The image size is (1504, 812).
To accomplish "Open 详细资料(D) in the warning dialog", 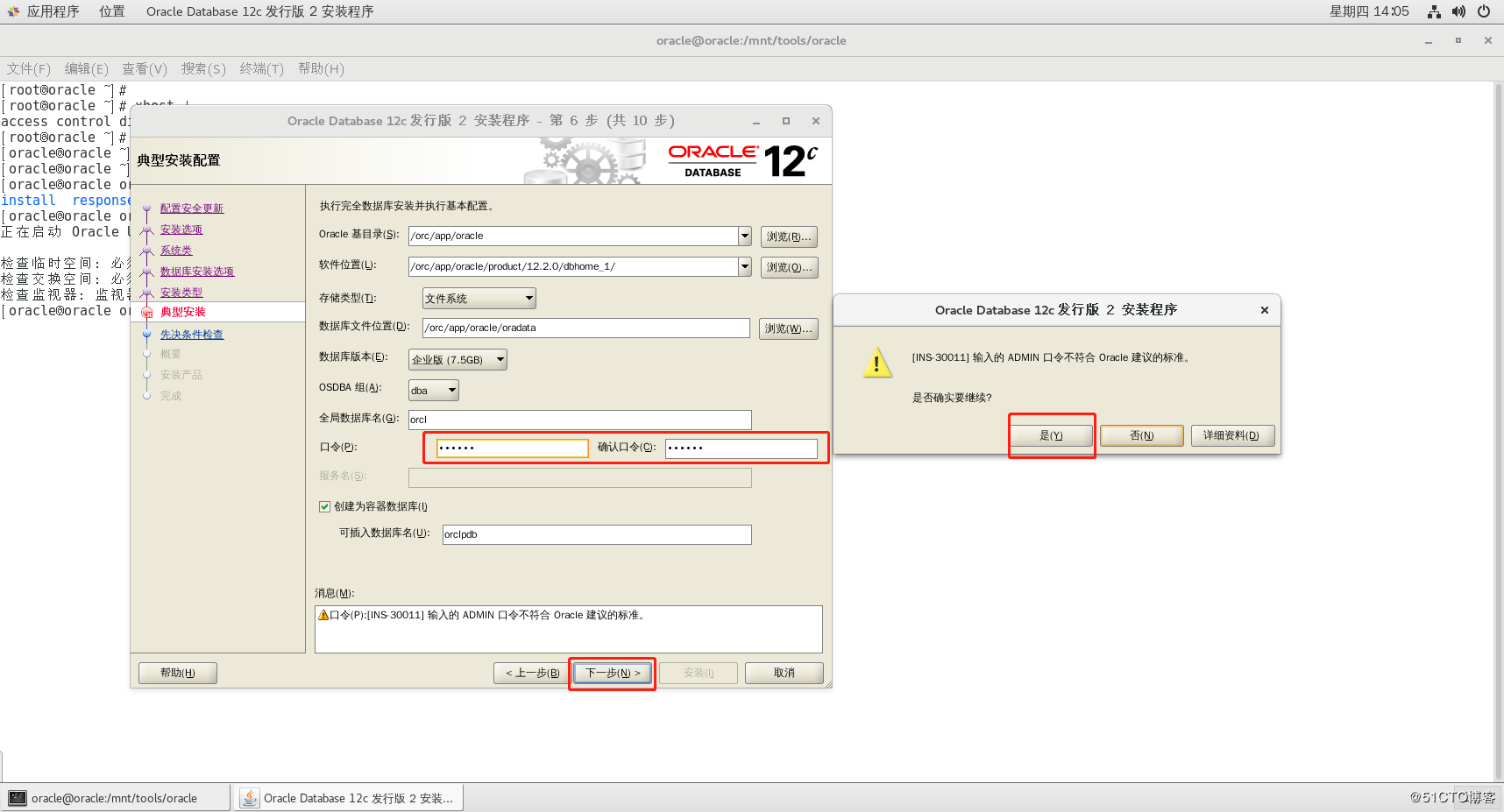I will point(1232,435).
